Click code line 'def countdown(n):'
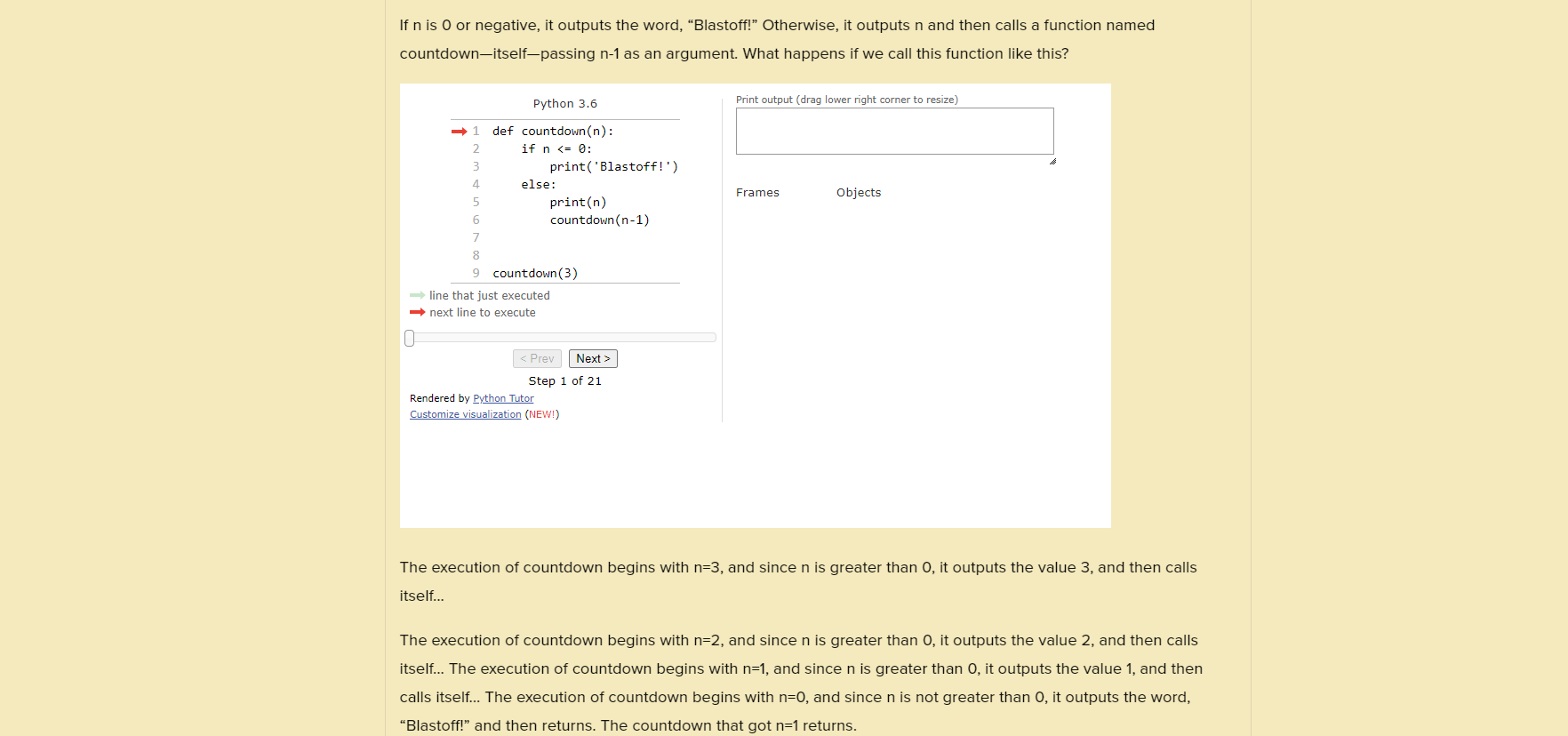 (553, 131)
